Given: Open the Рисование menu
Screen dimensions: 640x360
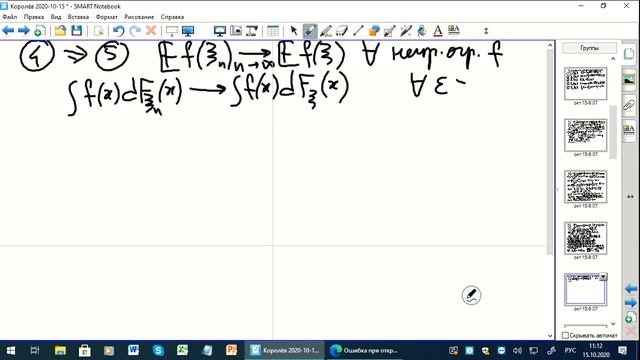Looking at the screenshot, I should 139,17.
